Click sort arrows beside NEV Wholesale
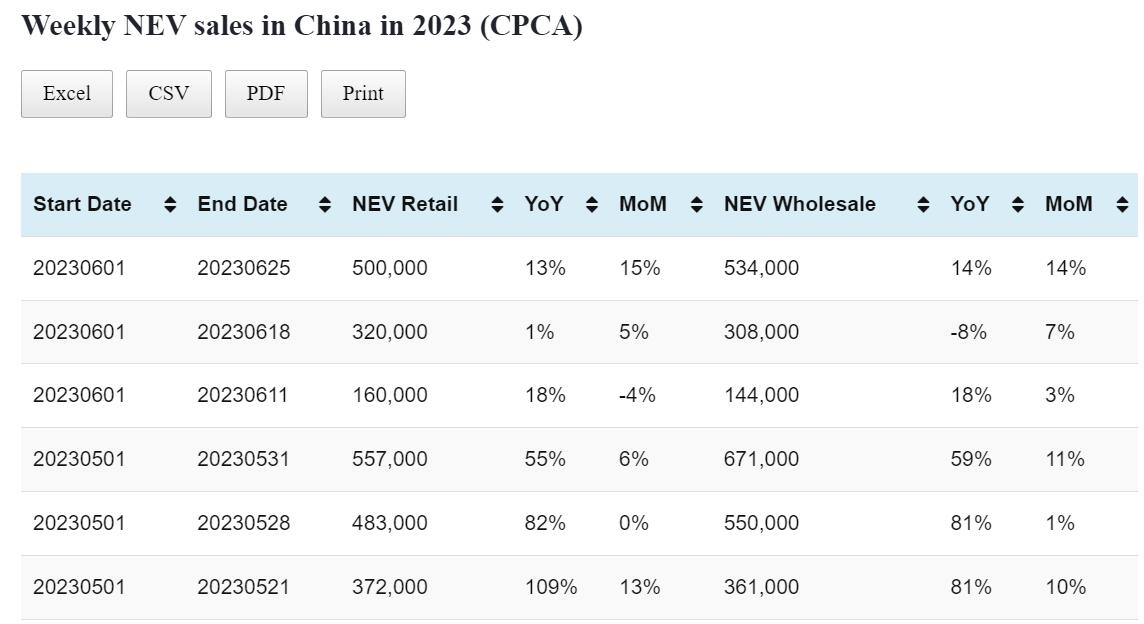The width and height of the screenshot is (1144, 624). tap(923, 205)
